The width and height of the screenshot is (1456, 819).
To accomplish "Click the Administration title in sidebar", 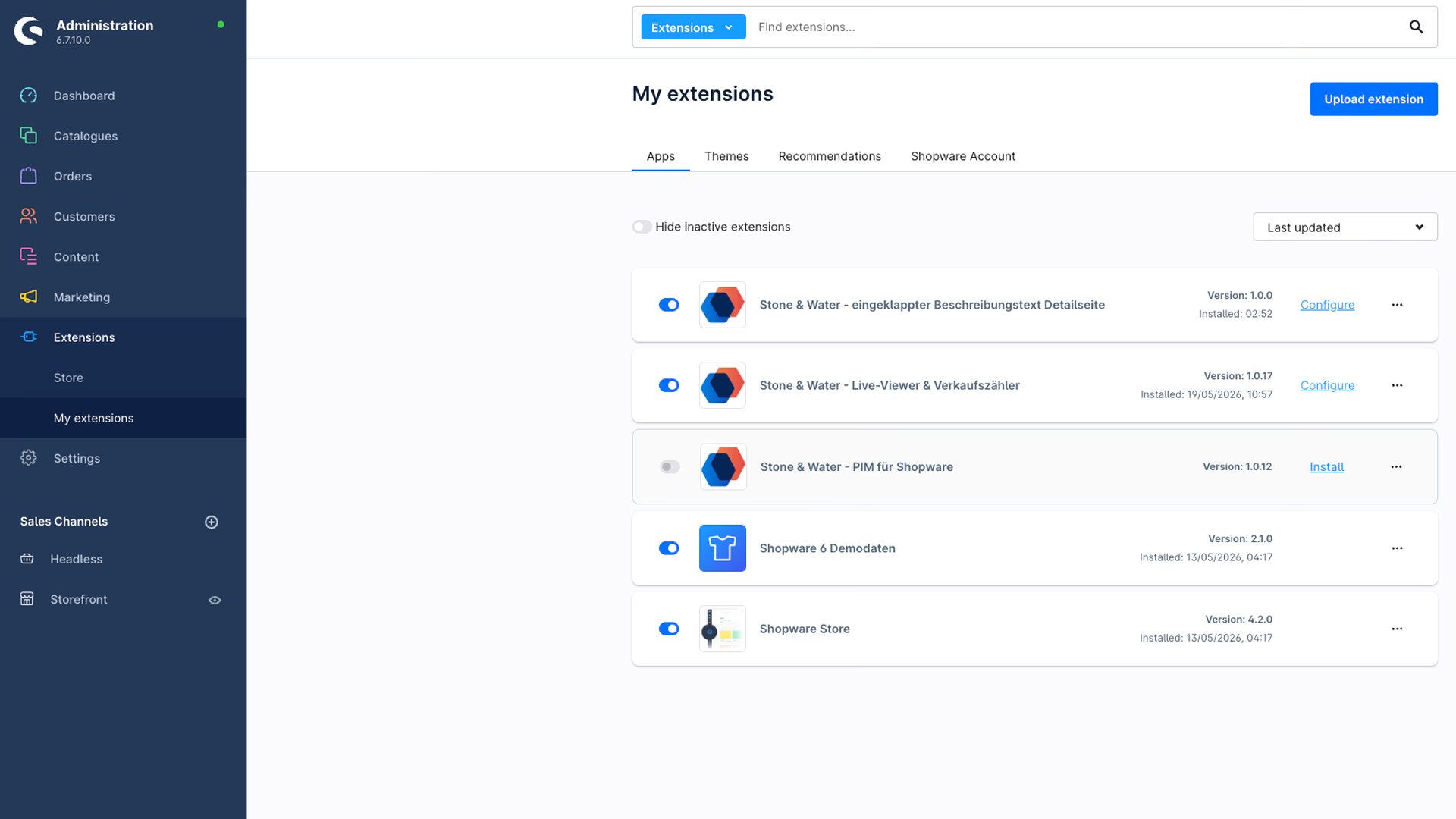I will pyautogui.click(x=105, y=25).
